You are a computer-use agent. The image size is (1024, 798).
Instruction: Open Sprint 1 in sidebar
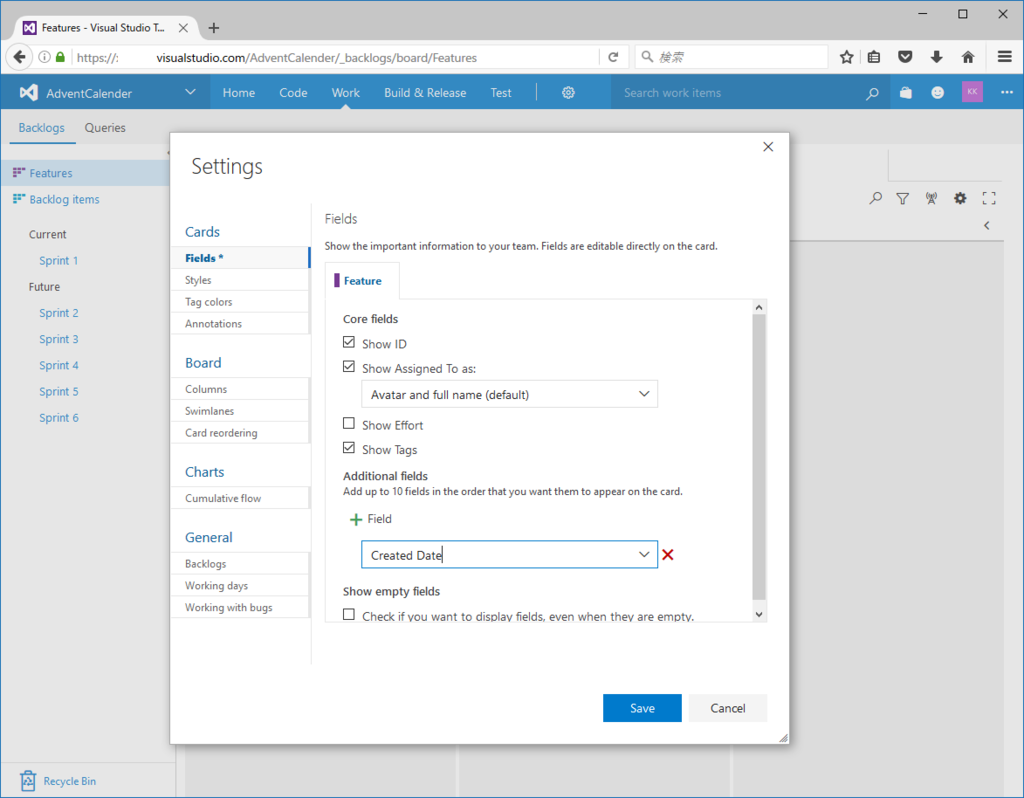click(59, 261)
